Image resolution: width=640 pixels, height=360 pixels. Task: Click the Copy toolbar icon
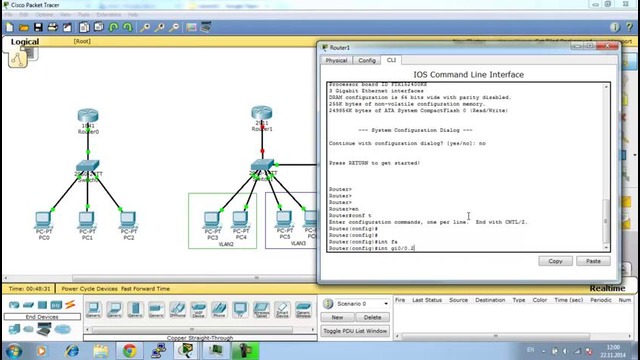tap(84, 27)
